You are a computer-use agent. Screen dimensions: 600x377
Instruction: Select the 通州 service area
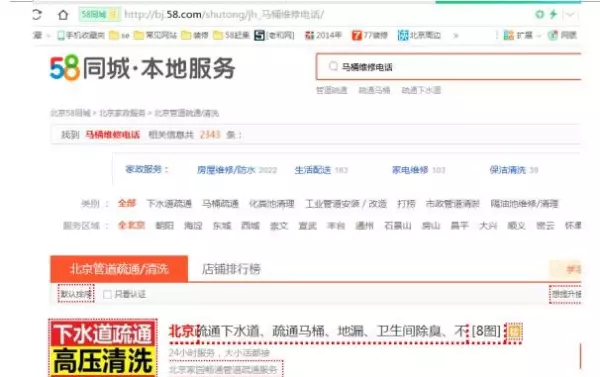click(364, 225)
